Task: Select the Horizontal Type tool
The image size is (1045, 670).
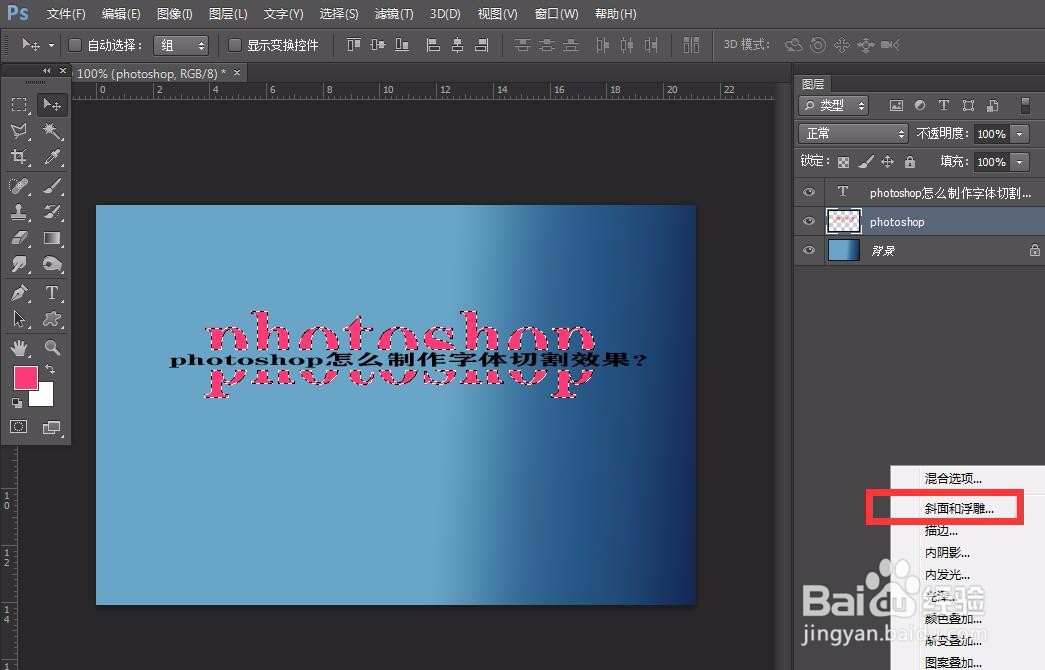Action: point(51,293)
